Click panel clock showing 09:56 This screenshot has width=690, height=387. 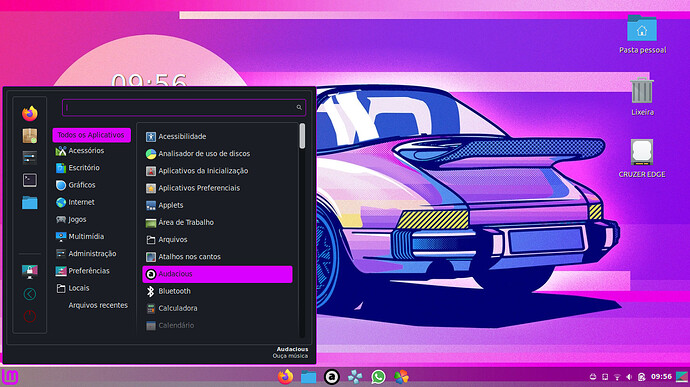tap(661, 377)
